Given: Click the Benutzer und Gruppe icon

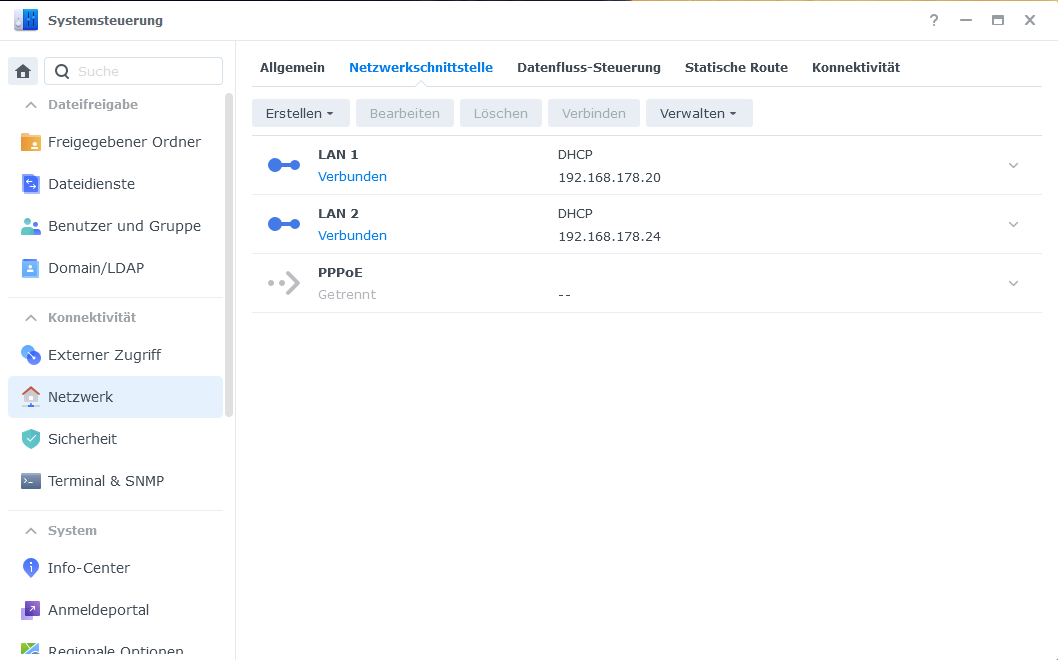Looking at the screenshot, I should click(30, 226).
